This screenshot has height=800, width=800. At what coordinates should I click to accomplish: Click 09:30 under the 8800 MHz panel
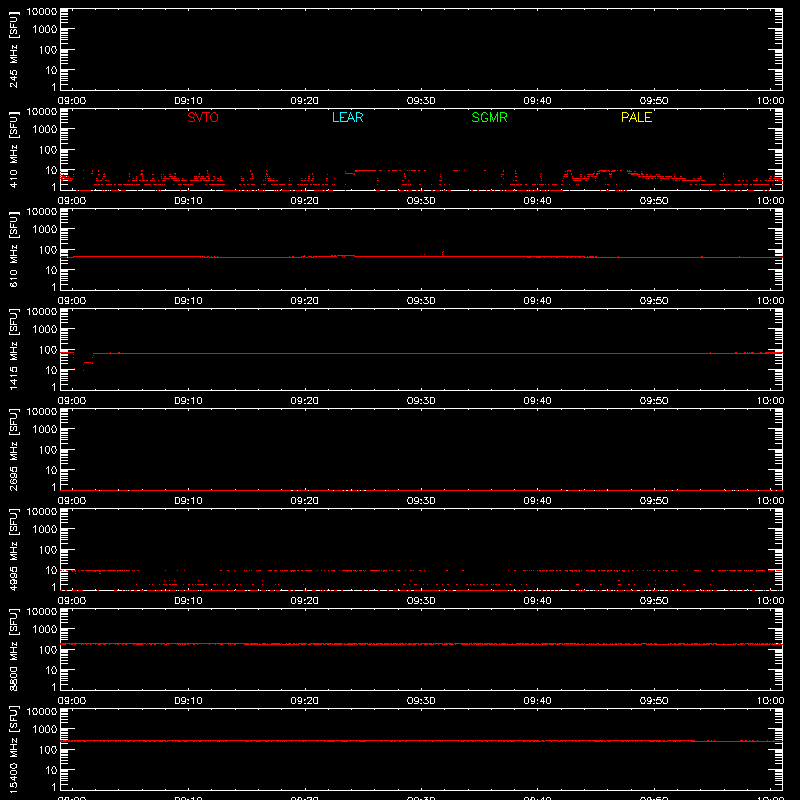coord(421,701)
